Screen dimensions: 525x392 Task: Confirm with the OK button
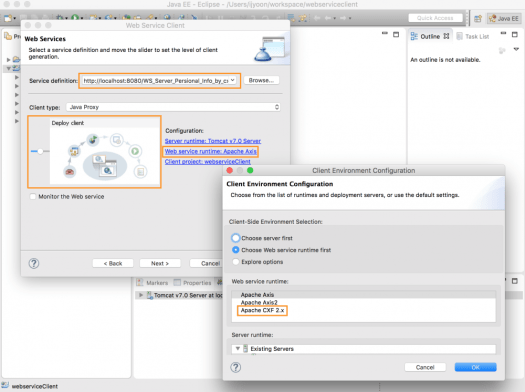[475, 367]
